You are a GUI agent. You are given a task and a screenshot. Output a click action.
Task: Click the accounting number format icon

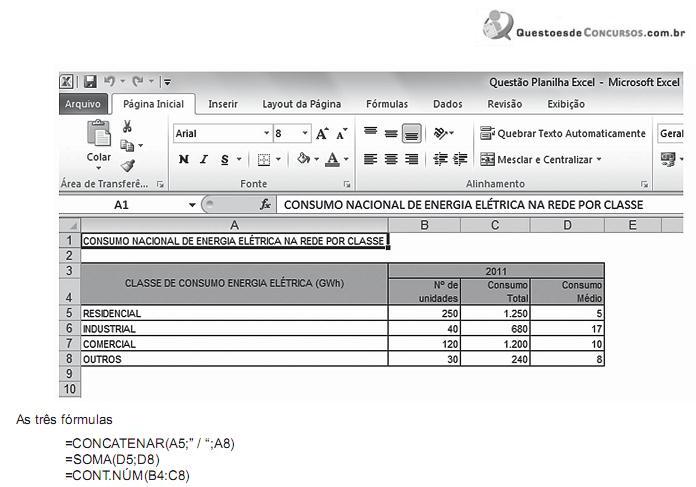668,158
